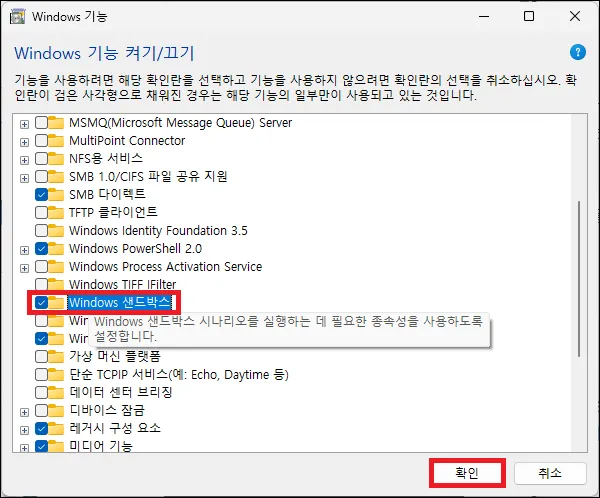Uncheck the 레거시 구성 요소 checkbox
Image resolution: width=600 pixels, height=498 pixels.
(x=41, y=428)
